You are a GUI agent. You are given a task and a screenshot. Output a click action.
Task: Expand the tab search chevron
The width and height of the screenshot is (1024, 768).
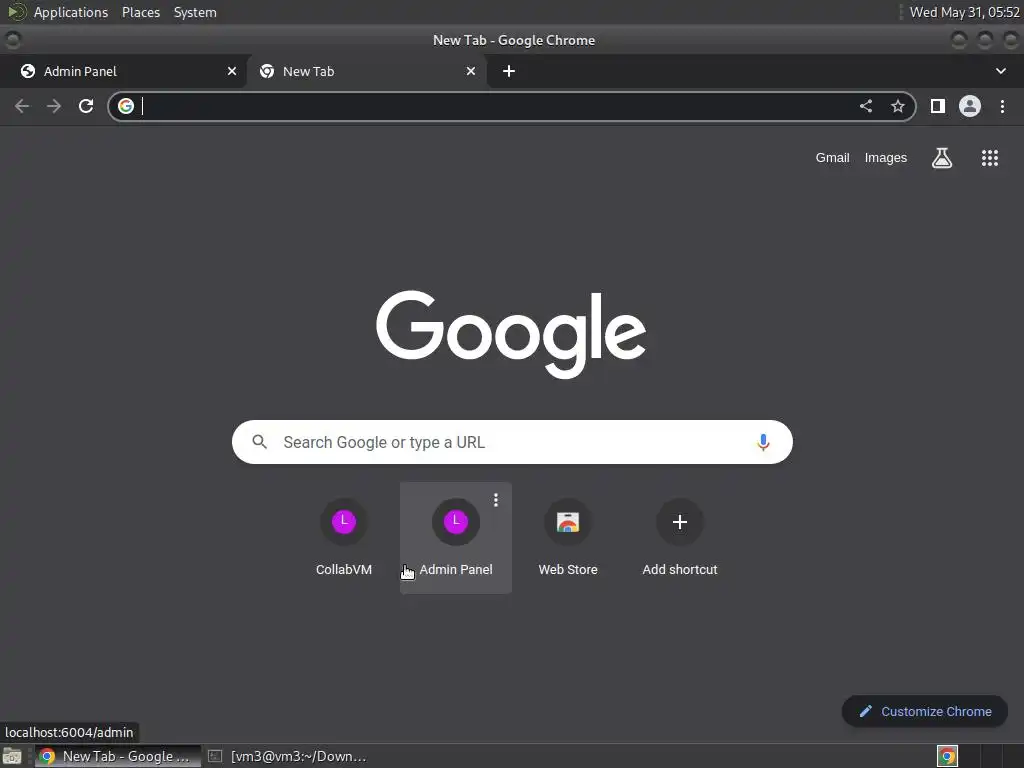coord(1000,71)
